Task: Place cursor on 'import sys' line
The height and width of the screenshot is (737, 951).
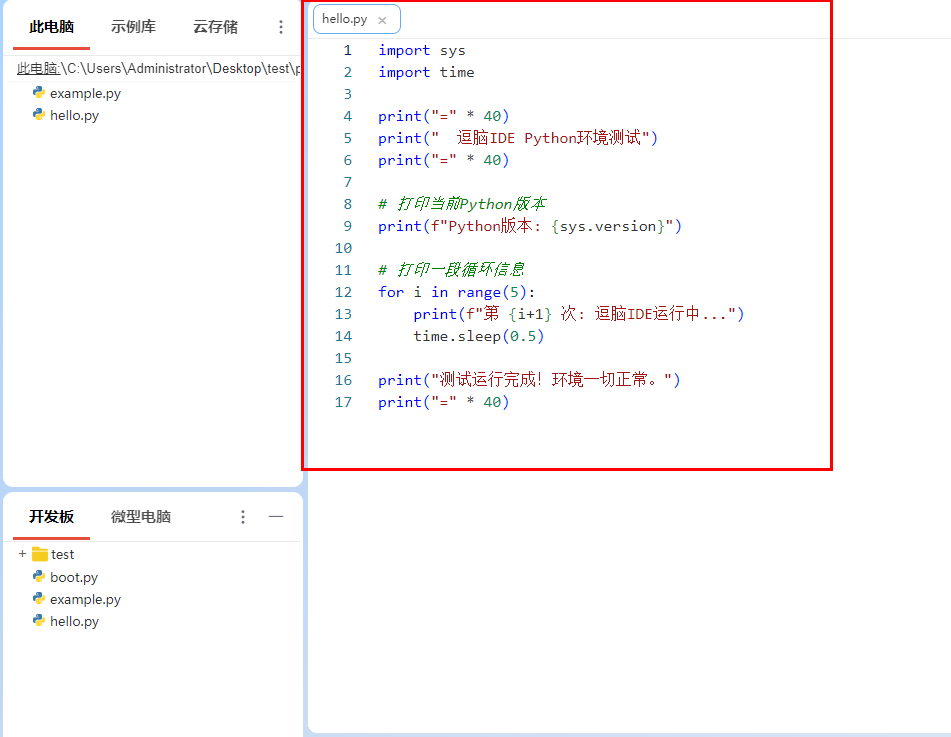Action: click(x=422, y=50)
